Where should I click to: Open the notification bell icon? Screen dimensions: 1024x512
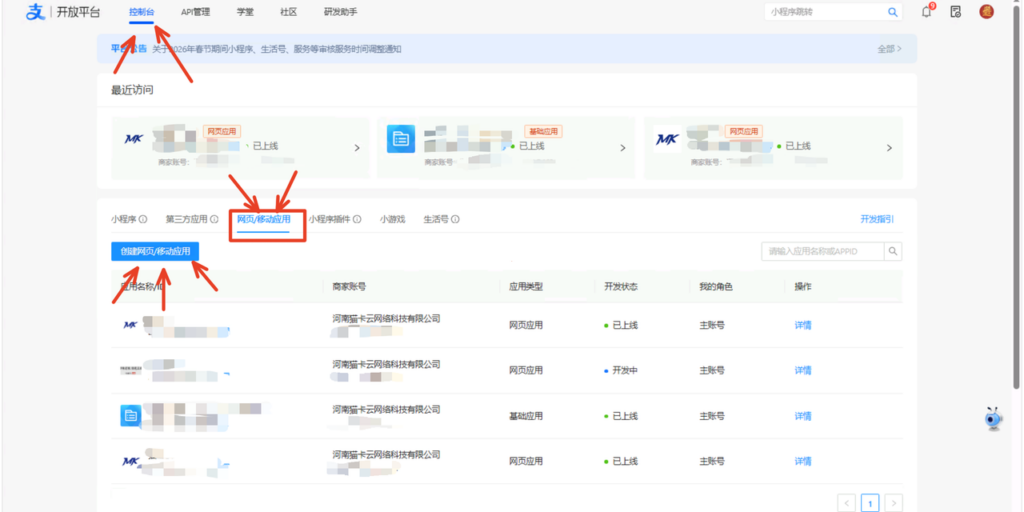pos(927,12)
